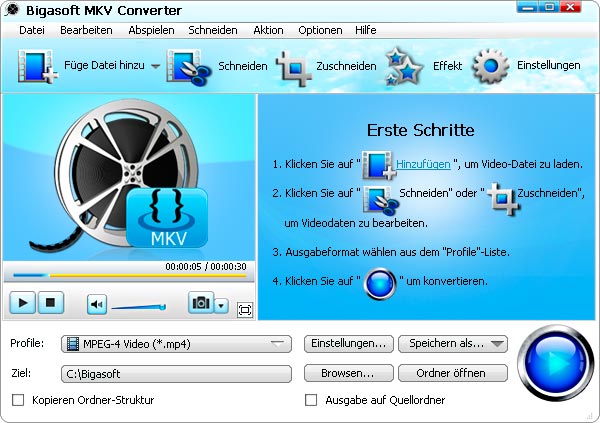The image size is (600, 423).
Task: Click the Zuschneiden toolbar label
Action: coord(346,66)
